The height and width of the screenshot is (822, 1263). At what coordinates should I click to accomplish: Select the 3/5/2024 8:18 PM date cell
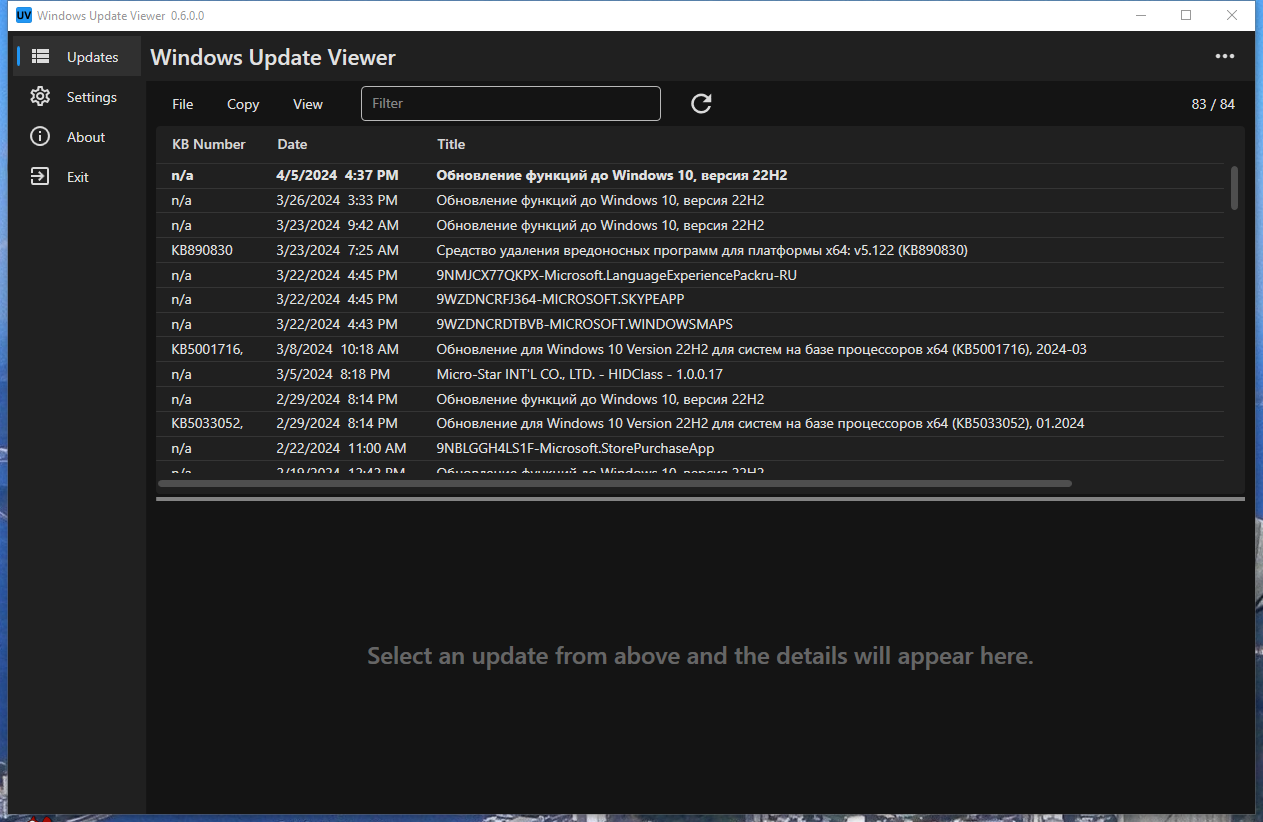click(333, 374)
